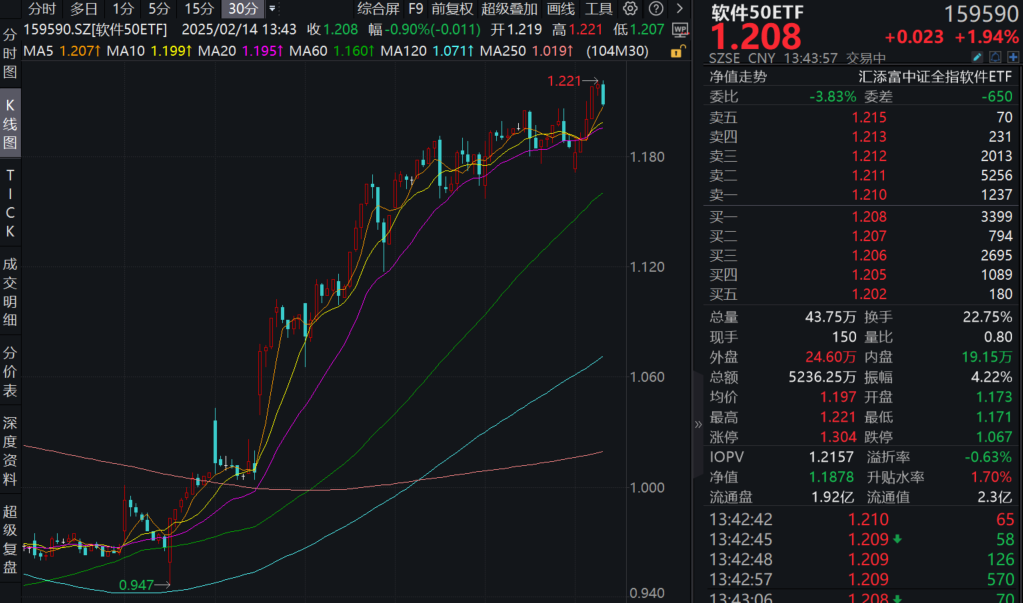This screenshot has width=1023, height=603.
Task: Open the settings gear in the top toolbar
Action: tap(631, 9)
